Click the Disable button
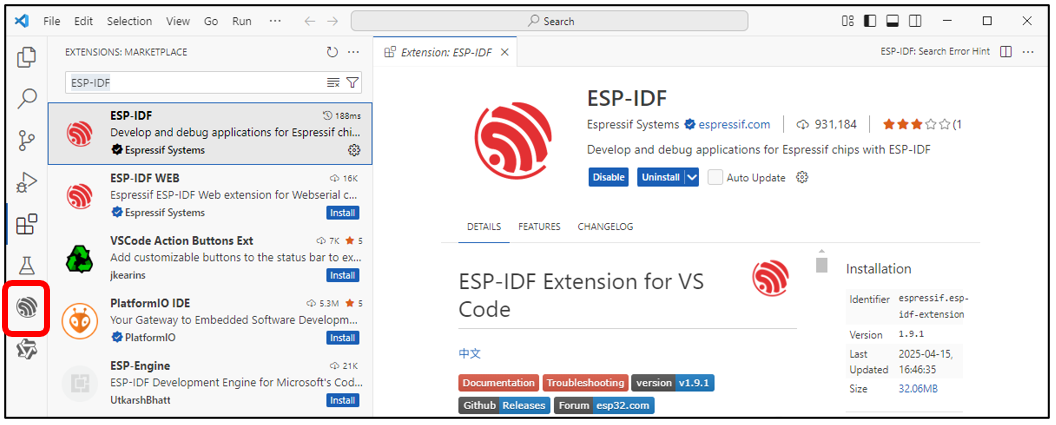 click(608, 177)
